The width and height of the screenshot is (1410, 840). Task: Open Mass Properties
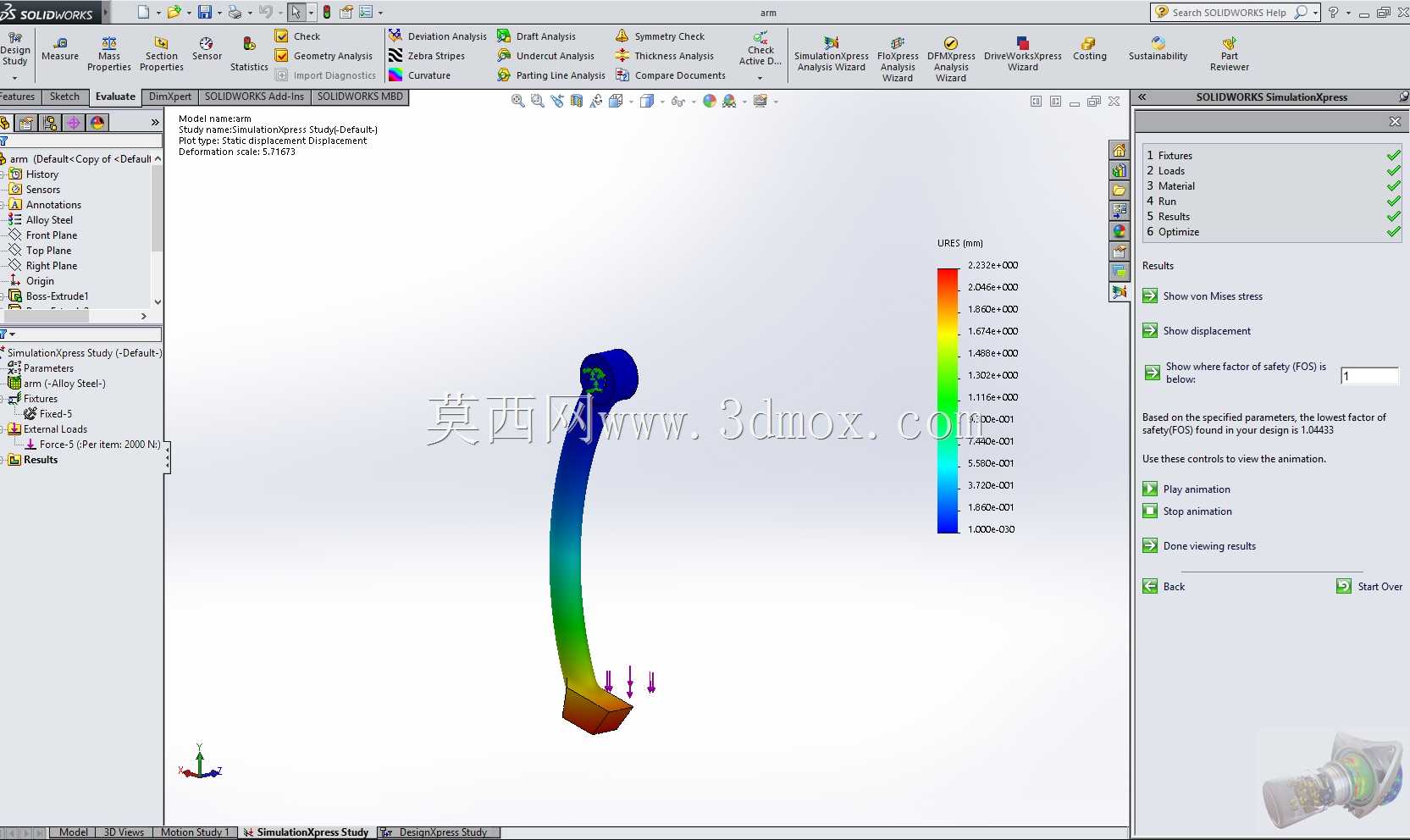tap(109, 54)
